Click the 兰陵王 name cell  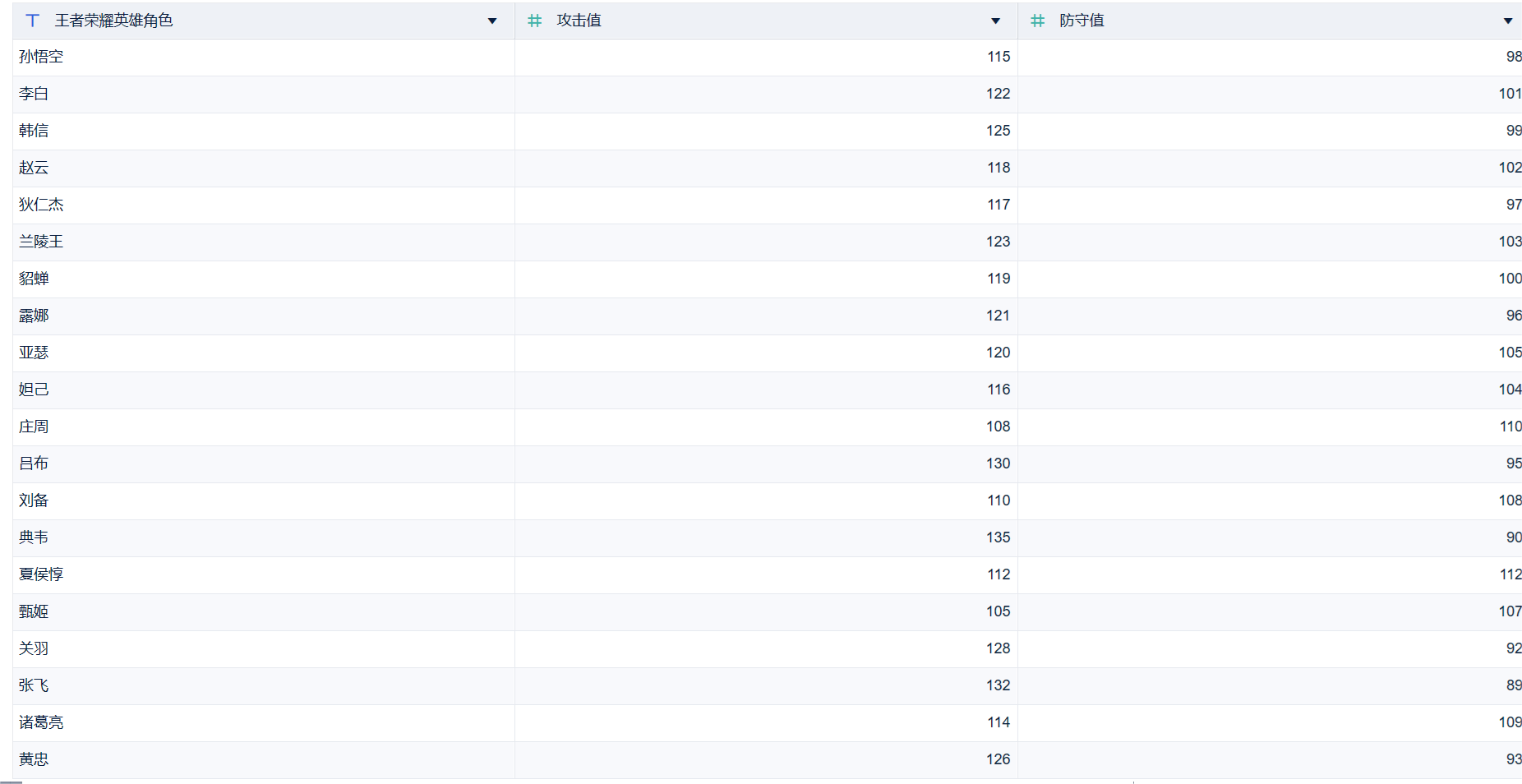264,242
